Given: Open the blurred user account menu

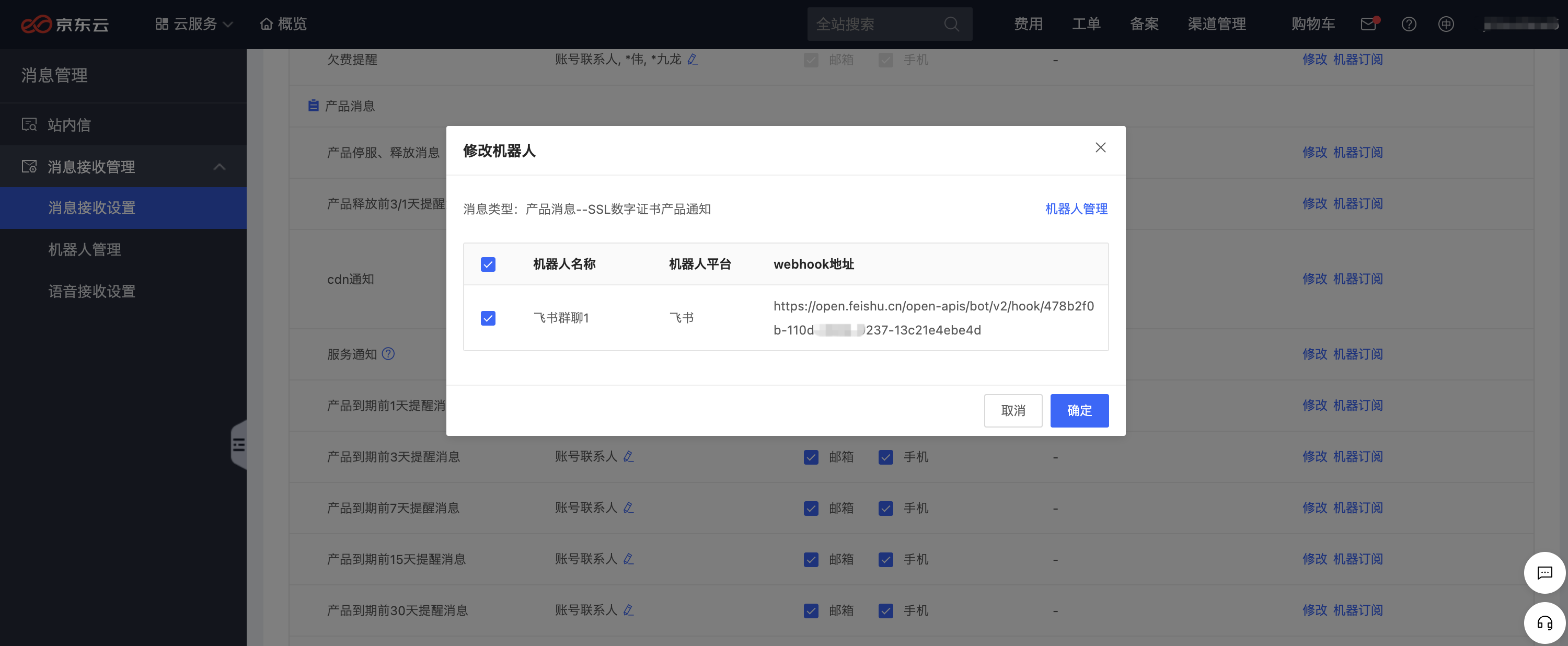Looking at the screenshot, I should click(x=1520, y=25).
